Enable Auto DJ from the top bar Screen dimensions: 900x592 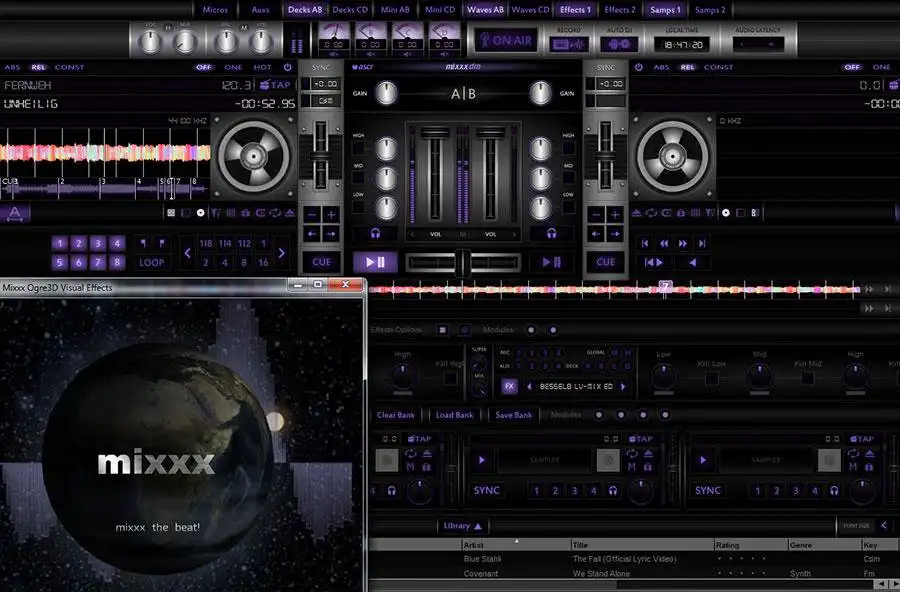(x=619, y=44)
